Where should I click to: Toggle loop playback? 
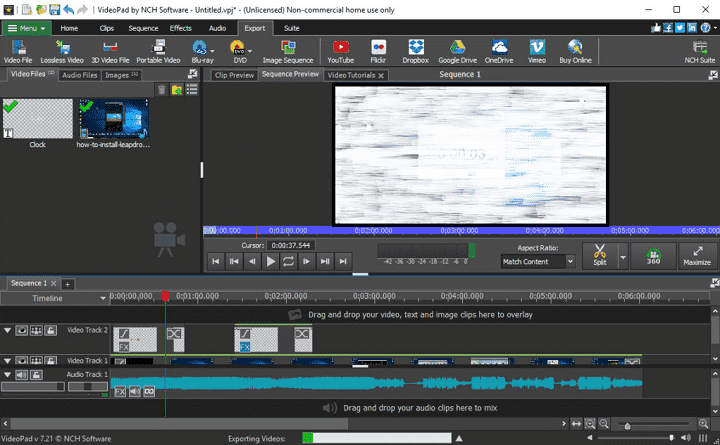point(288,261)
